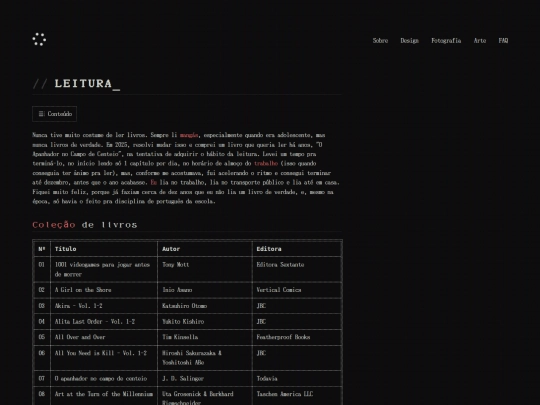This screenshot has height=405, width=540.
Task: Click the Editora Sextante cell
Action: coord(297,269)
